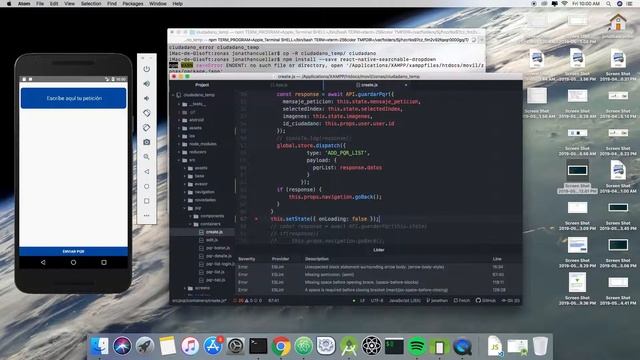Click the emulator volume down icon
The height and width of the screenshot is (360, 640).
point(147,98)
